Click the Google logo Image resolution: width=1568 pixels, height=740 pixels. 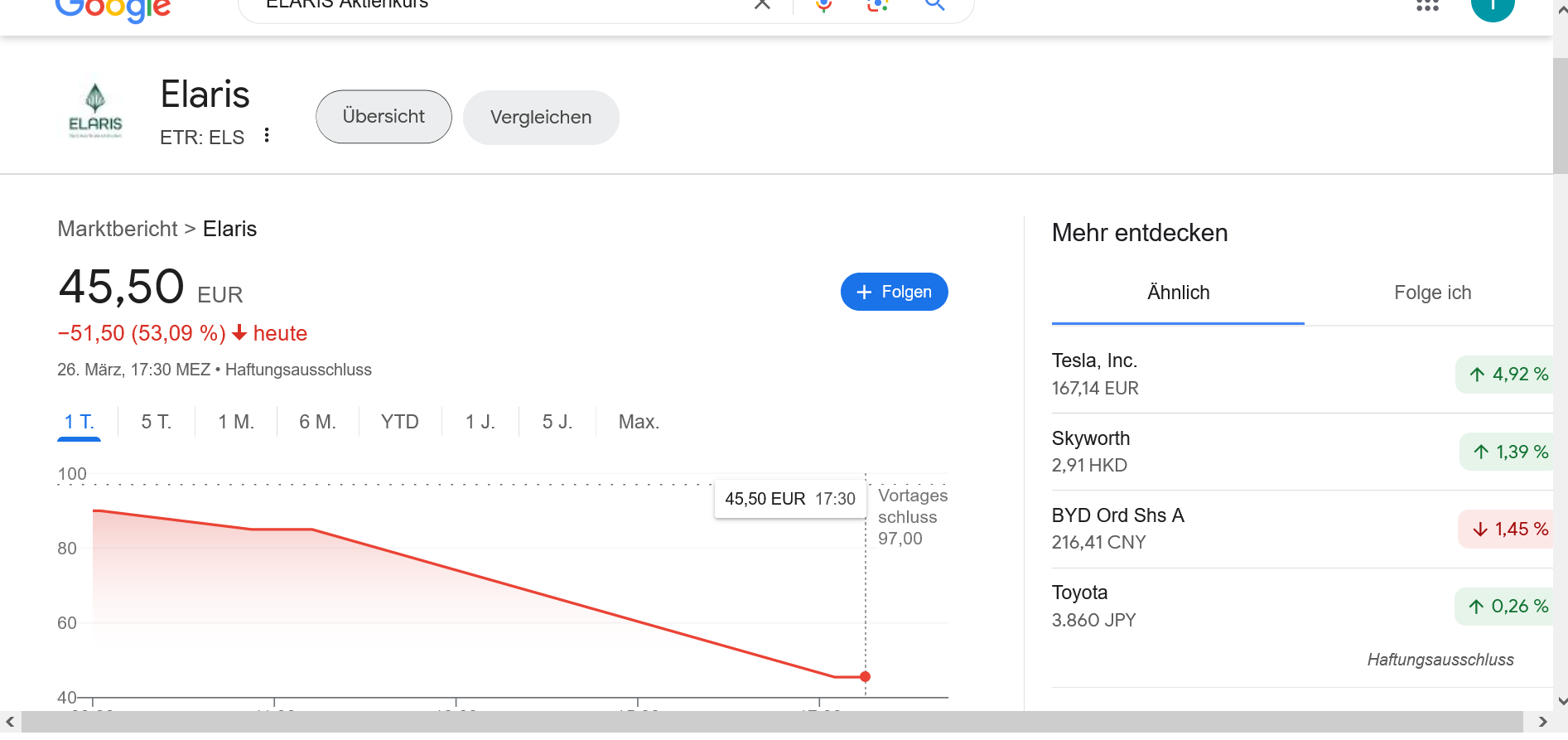point(113,8)
